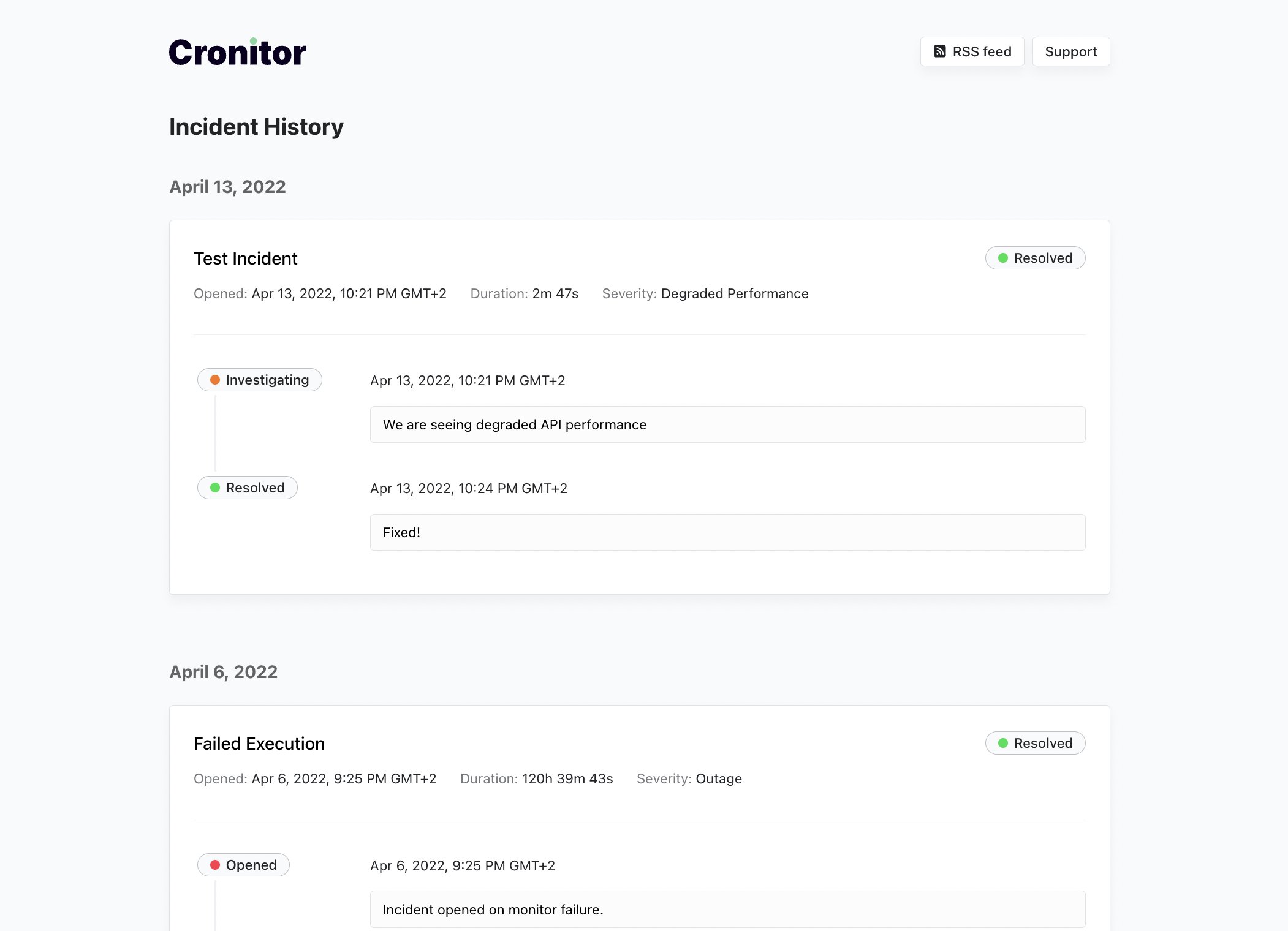Open the RSS feed button

click(x=972, y=51)
